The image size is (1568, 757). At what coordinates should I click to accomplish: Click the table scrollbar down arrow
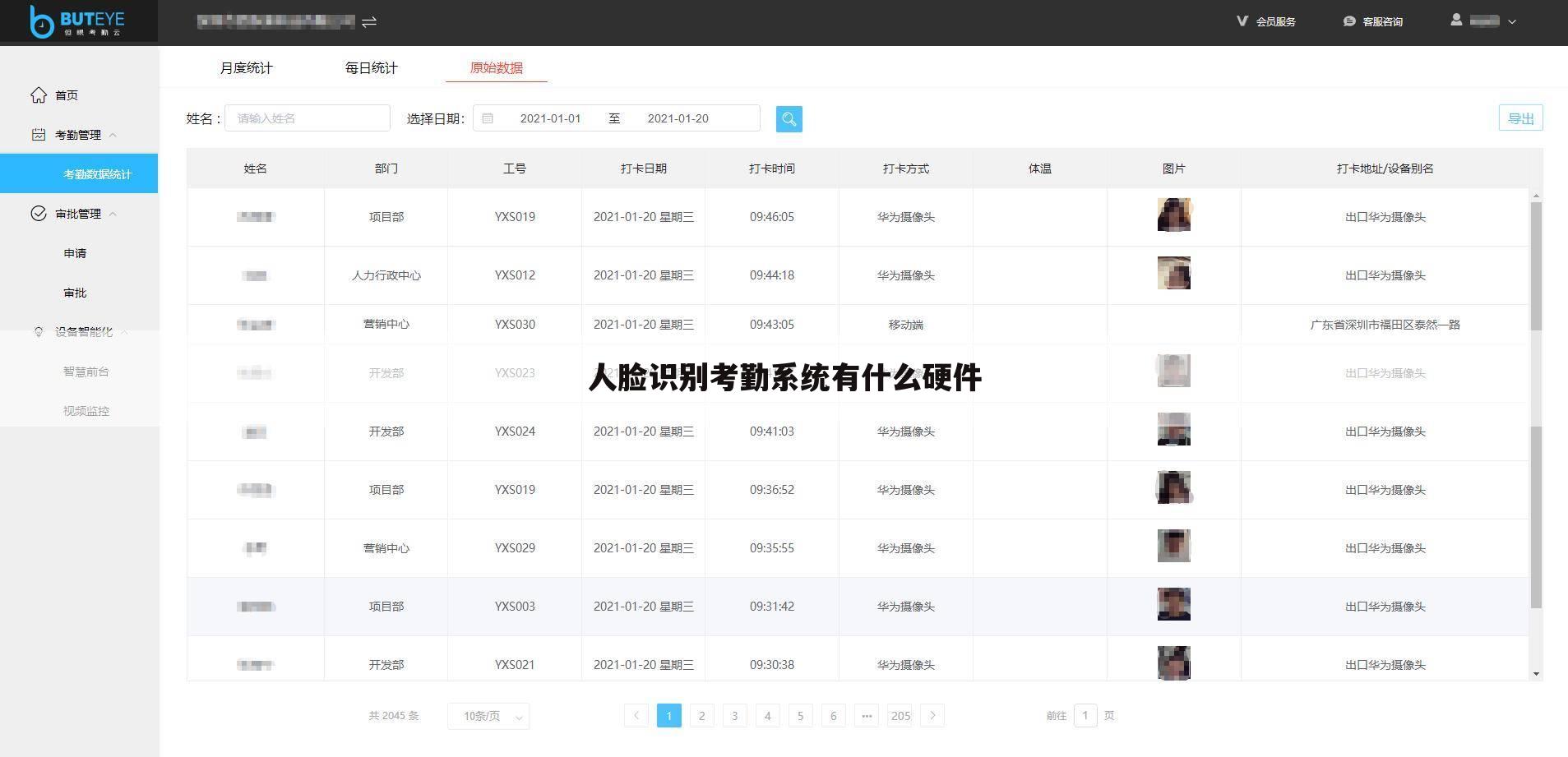pos(1536,674)
